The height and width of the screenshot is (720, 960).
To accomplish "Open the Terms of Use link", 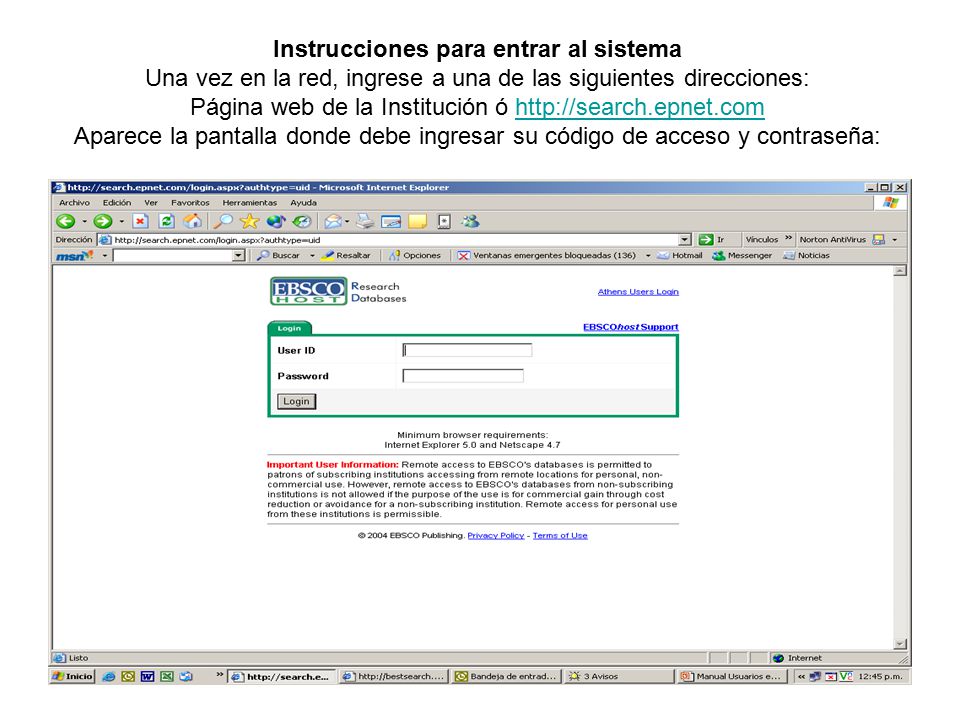I will click(x=560, y=535).
